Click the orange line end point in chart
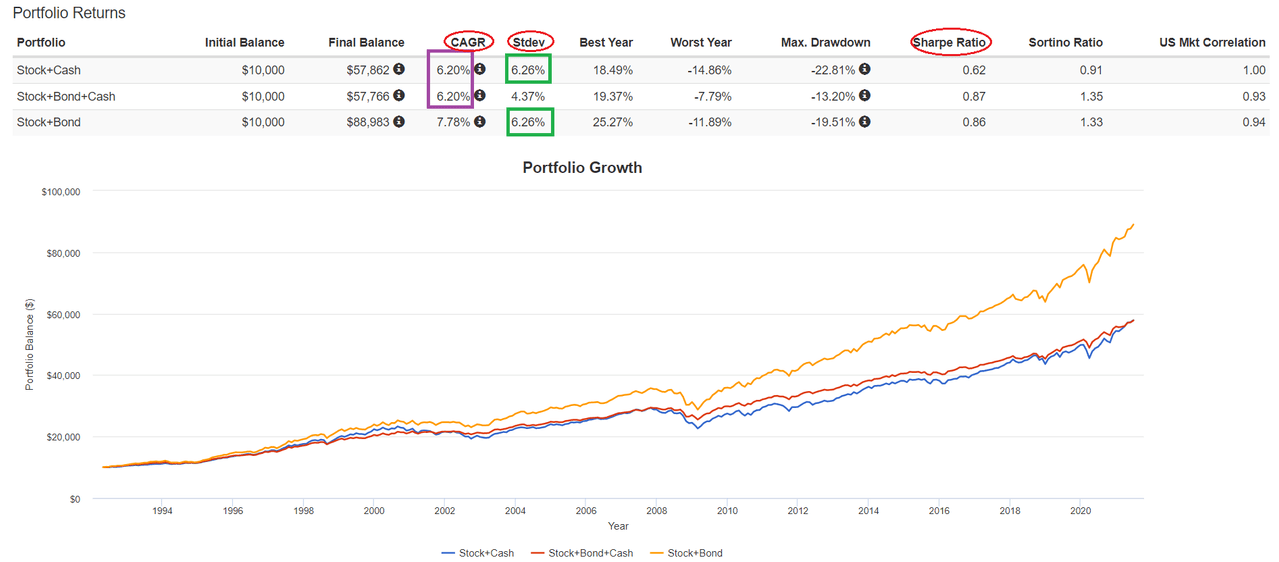Viewport: 1279px width, 562px height. click(x=1134, y=225)
